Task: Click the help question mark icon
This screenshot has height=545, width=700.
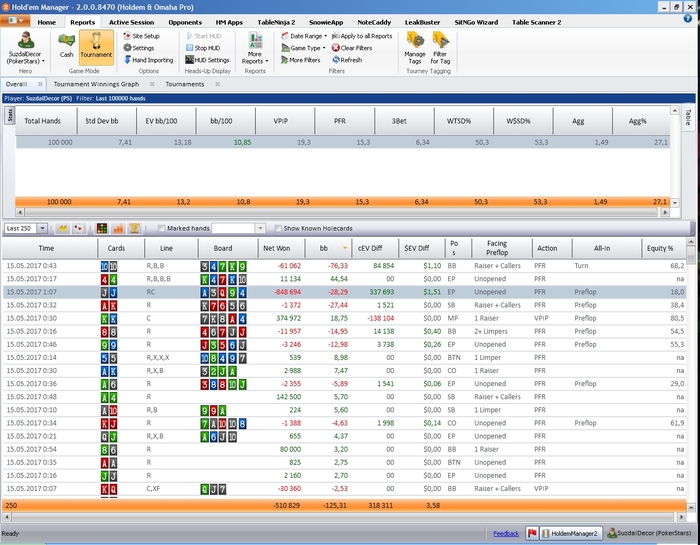Action: point(688,19)
